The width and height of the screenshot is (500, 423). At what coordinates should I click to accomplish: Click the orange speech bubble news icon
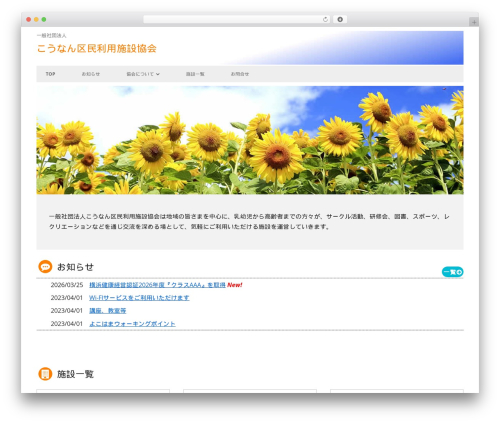(45, 267)
